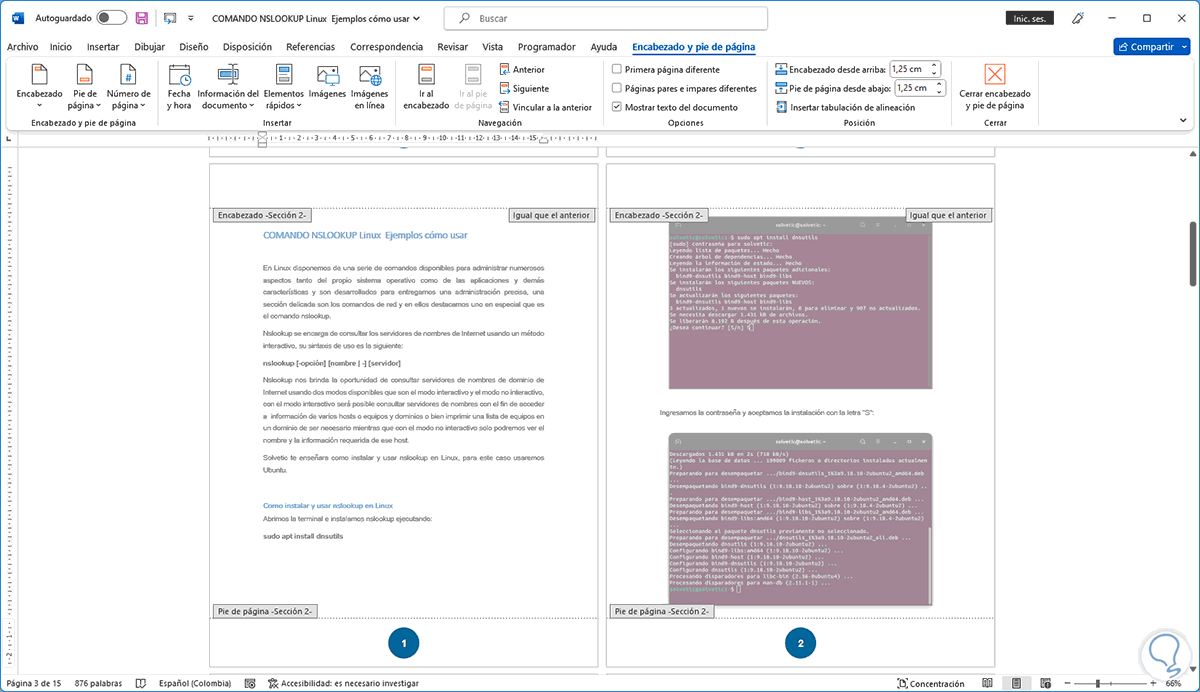
Task: Uncheck Mostrar texto del documento
Action: [616, 107]
